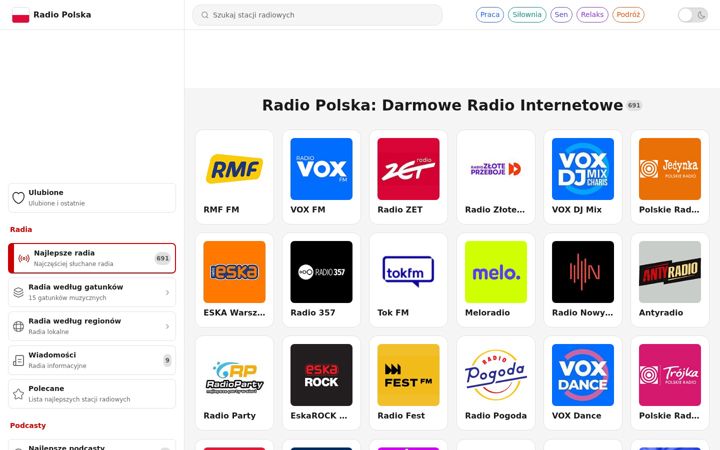Open Radio ZET station logo
720x450 pixels.
click(408, 169)
